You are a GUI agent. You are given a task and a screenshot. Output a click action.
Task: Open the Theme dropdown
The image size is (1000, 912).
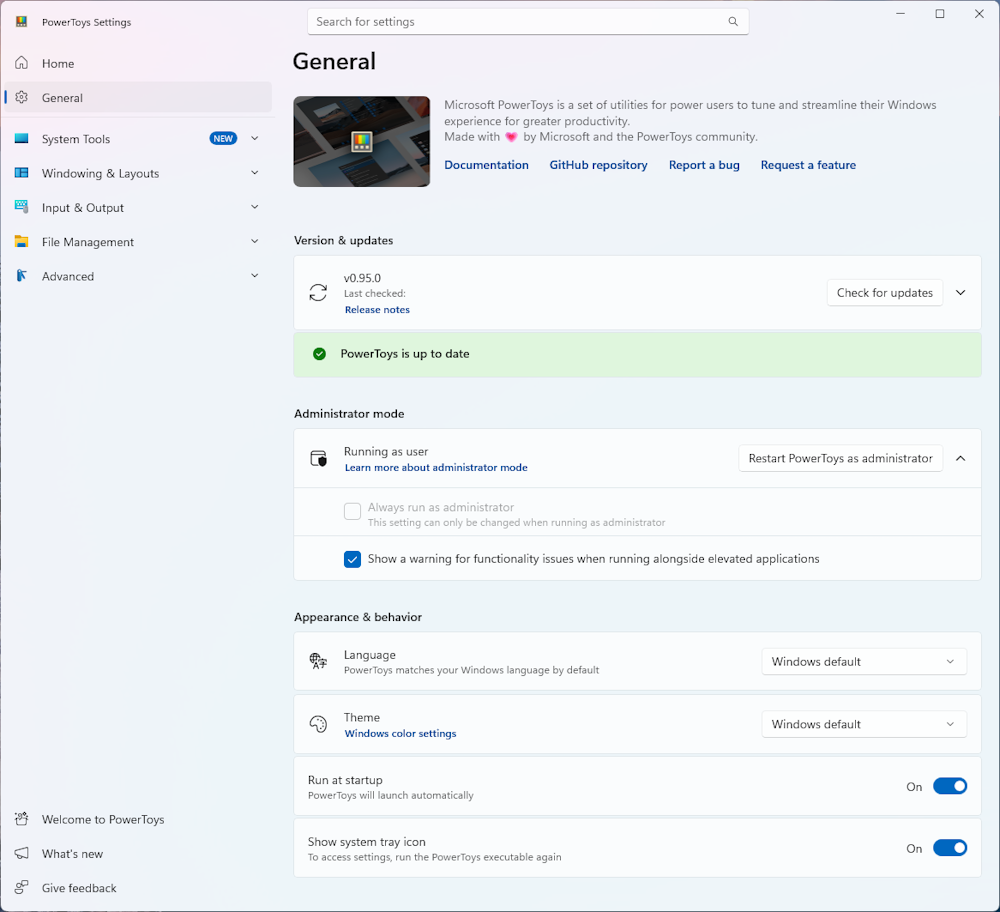pos(863,724)
